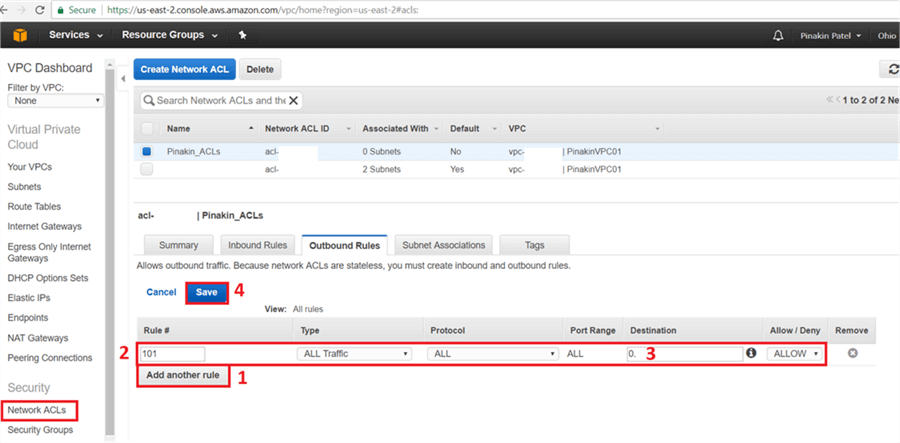Open the Tags tab
The image size is (900, 443).
click(534, 245)
